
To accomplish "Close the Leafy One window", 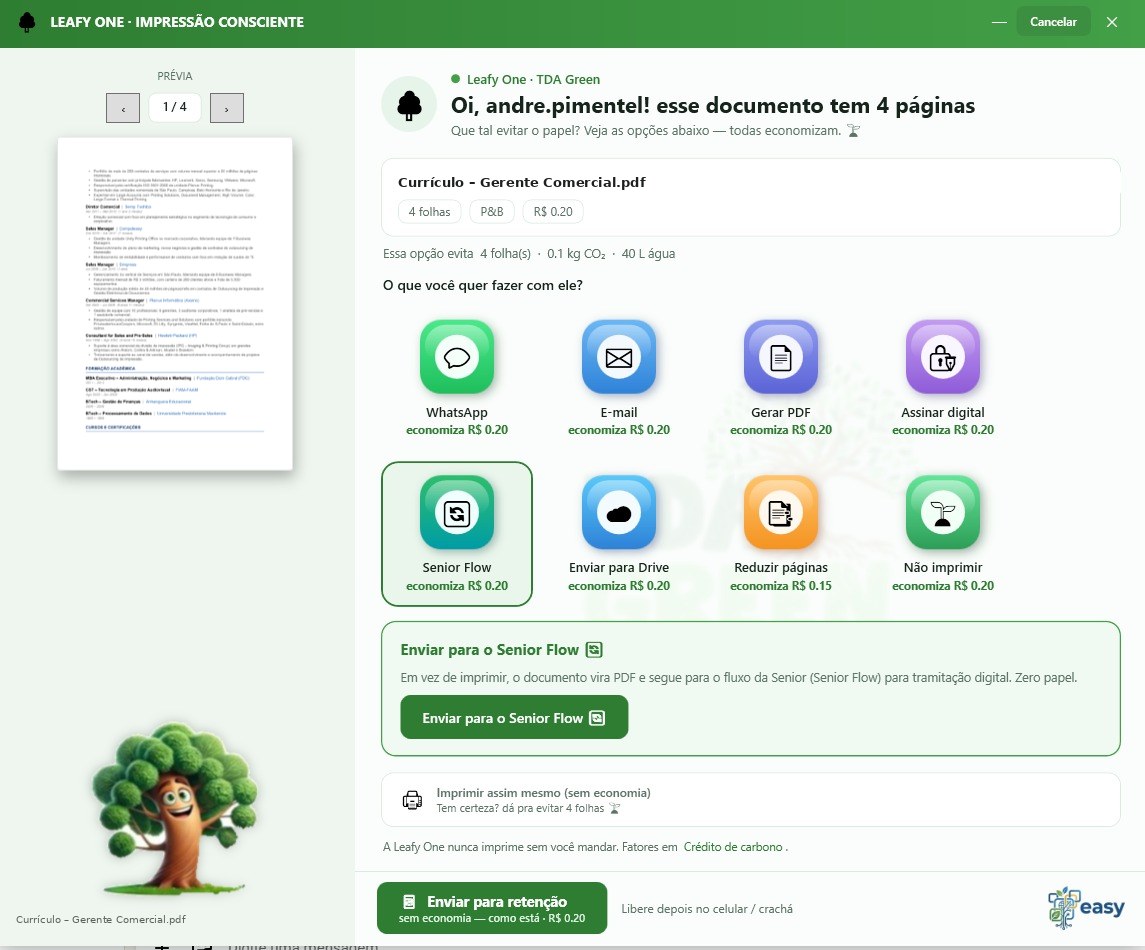I will point(1111,22).
